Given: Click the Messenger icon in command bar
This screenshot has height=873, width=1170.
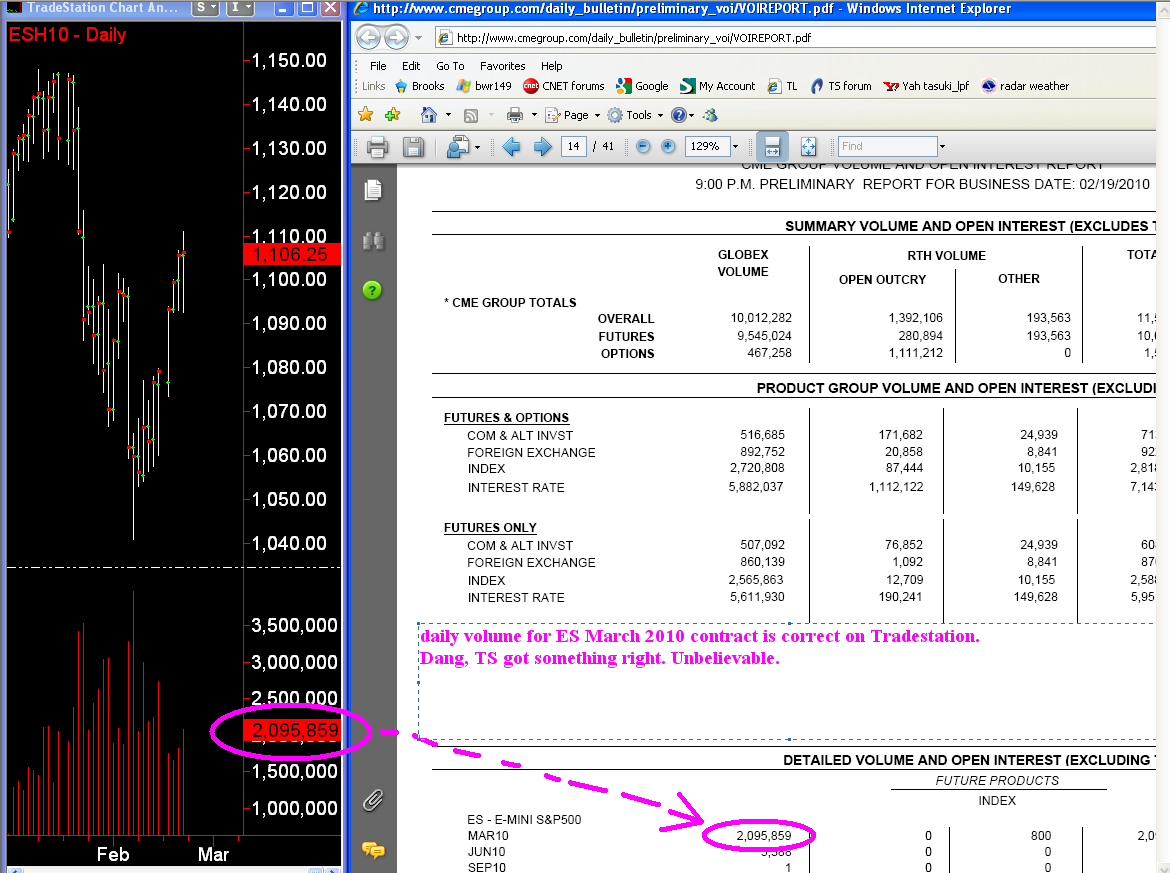Looking at the screenshot, I should (710, 115).
